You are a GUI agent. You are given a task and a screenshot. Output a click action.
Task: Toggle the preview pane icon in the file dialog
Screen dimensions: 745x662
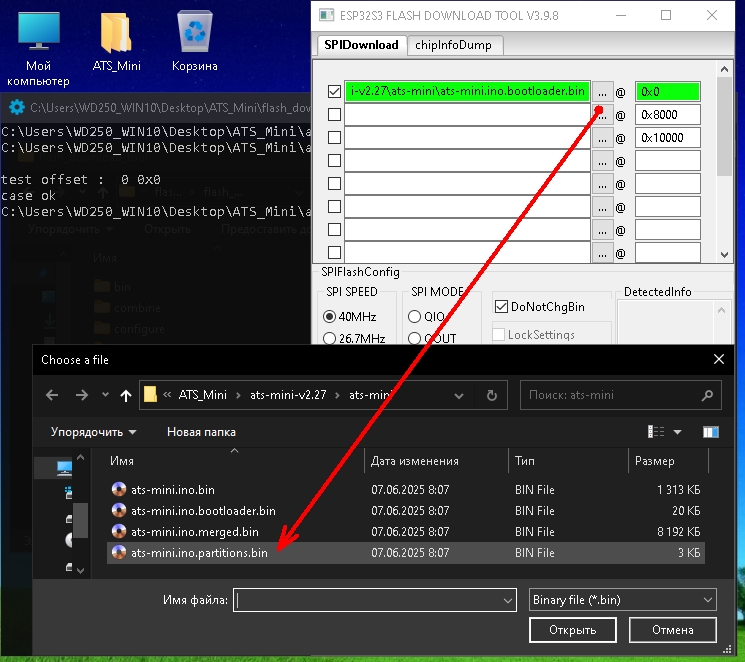pos(711,432)
